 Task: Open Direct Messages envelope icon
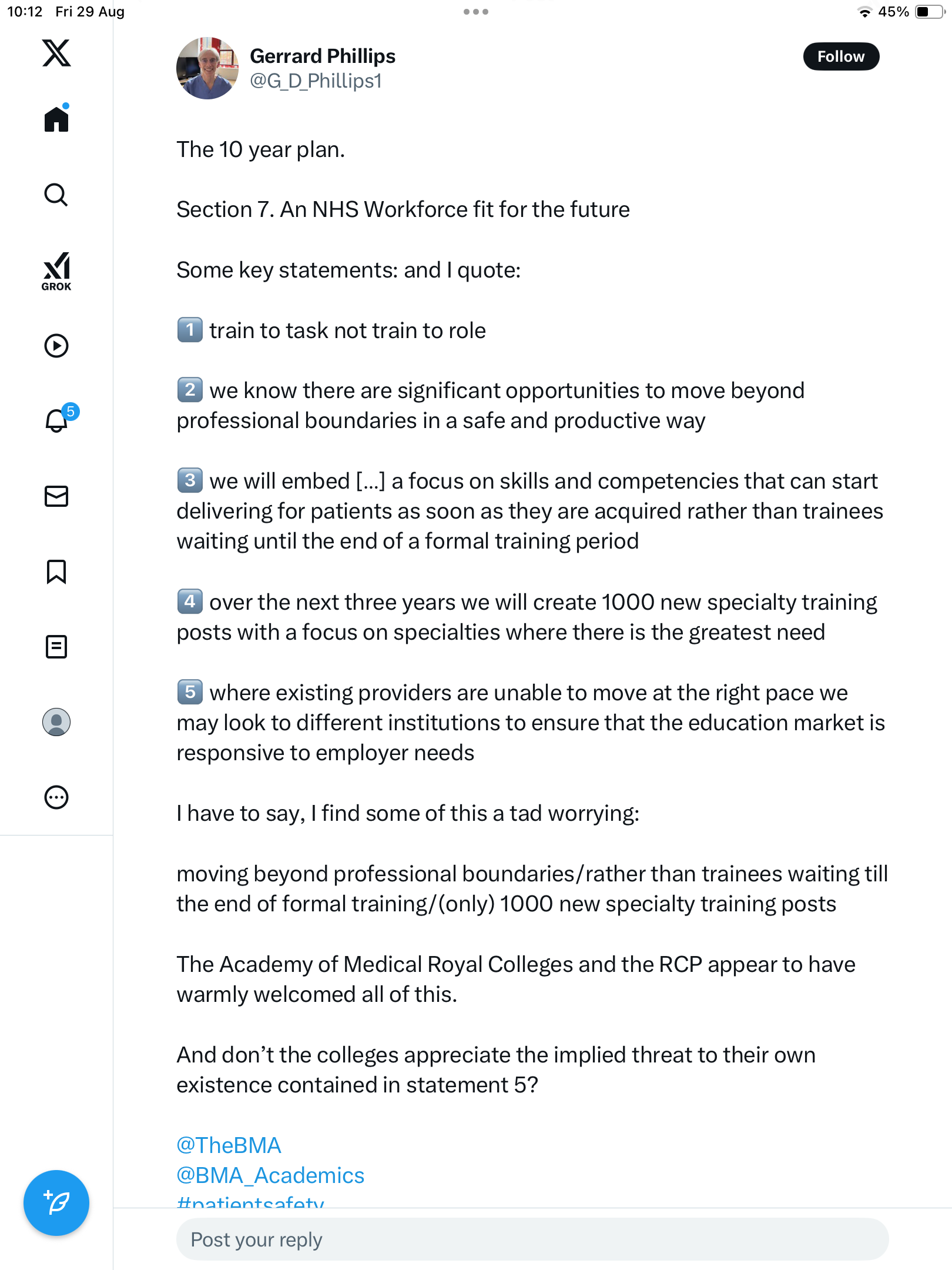tap(56, 496)
